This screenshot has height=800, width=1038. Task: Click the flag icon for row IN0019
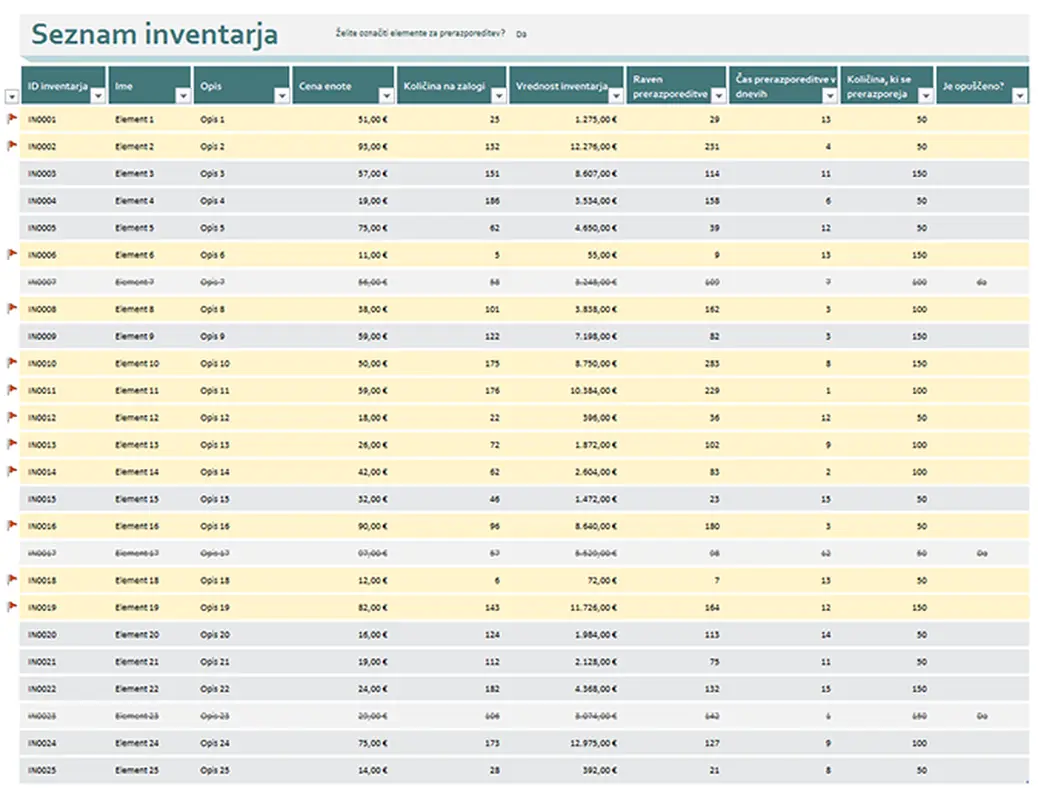(x=13, y=606)
